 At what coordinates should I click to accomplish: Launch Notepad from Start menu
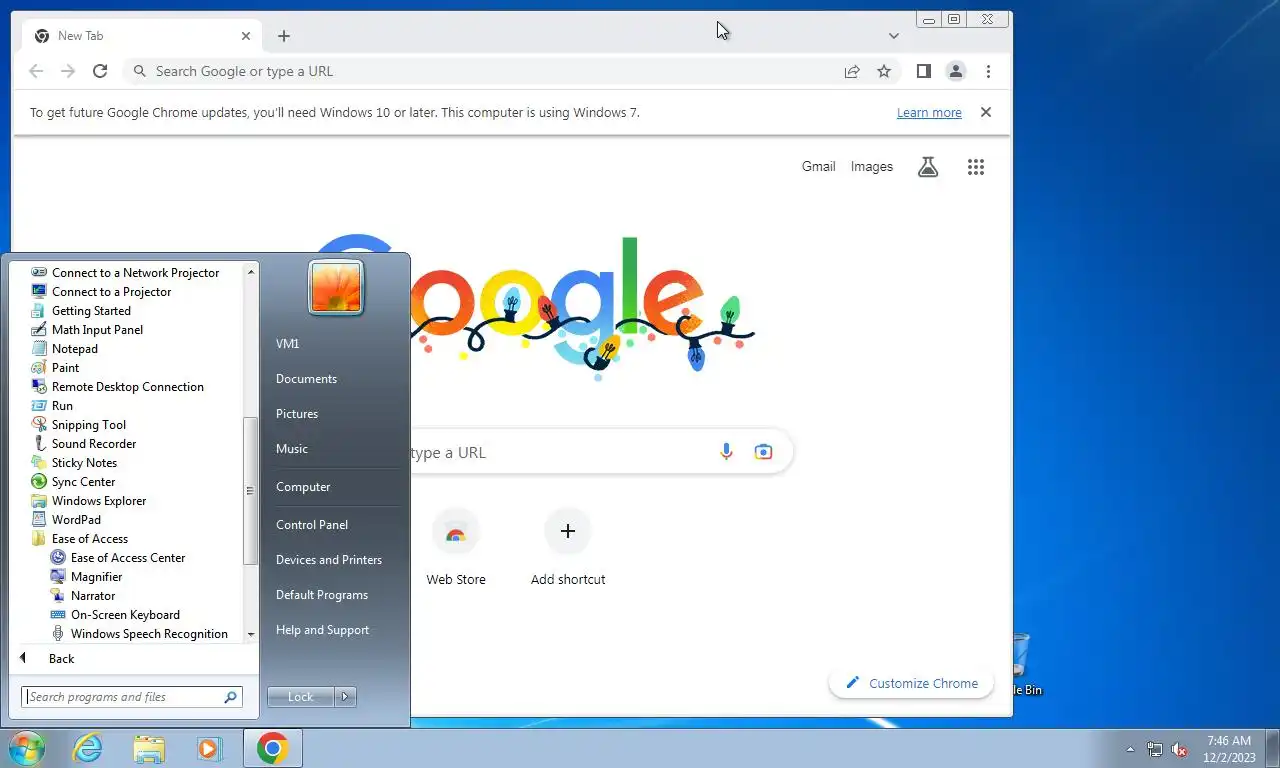[x=75, y=349]
